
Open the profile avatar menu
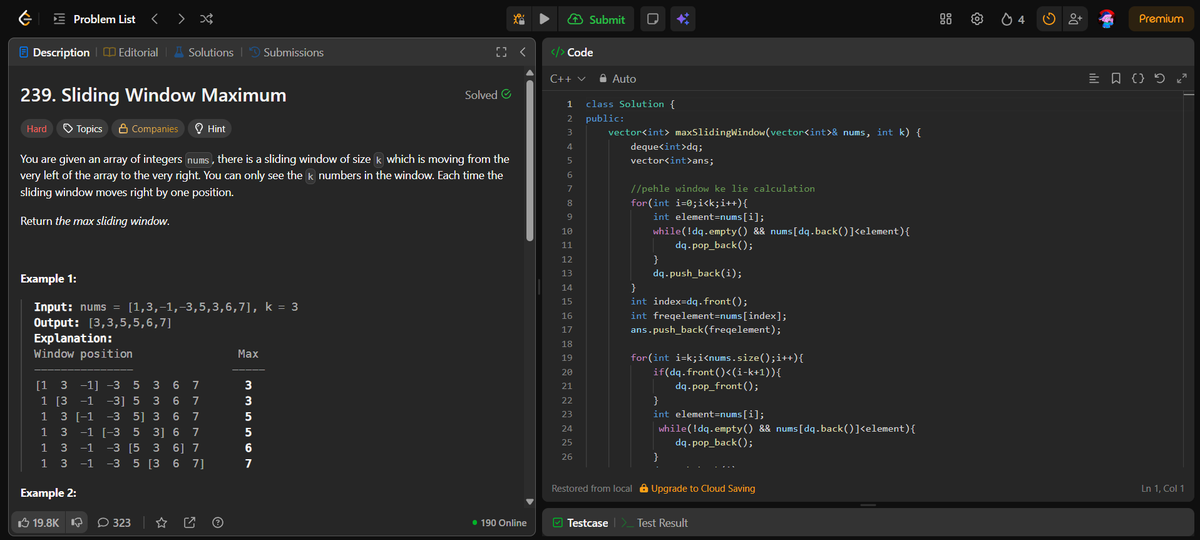(x=1107, y=19)
